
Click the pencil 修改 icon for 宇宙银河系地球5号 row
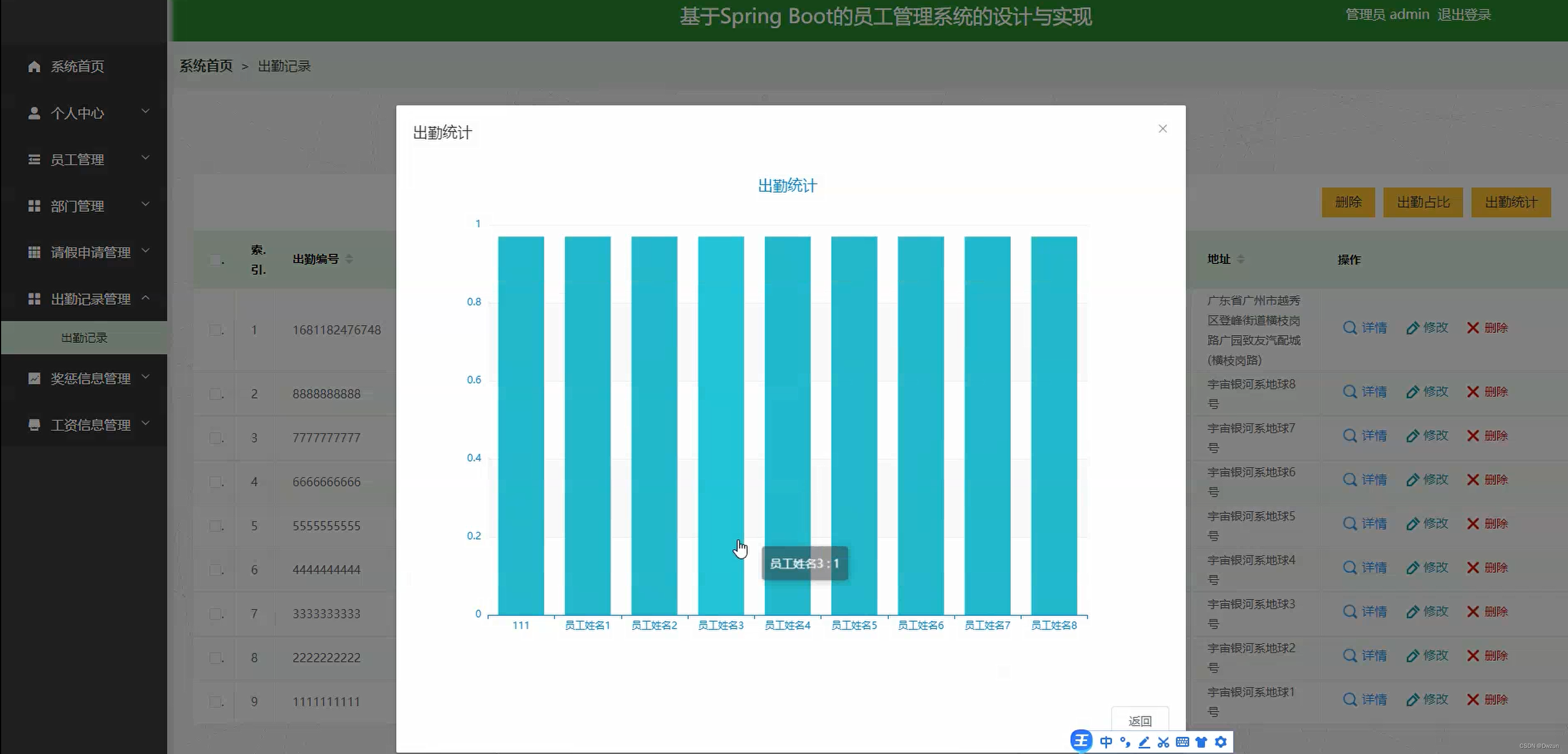coord(1413,524)
